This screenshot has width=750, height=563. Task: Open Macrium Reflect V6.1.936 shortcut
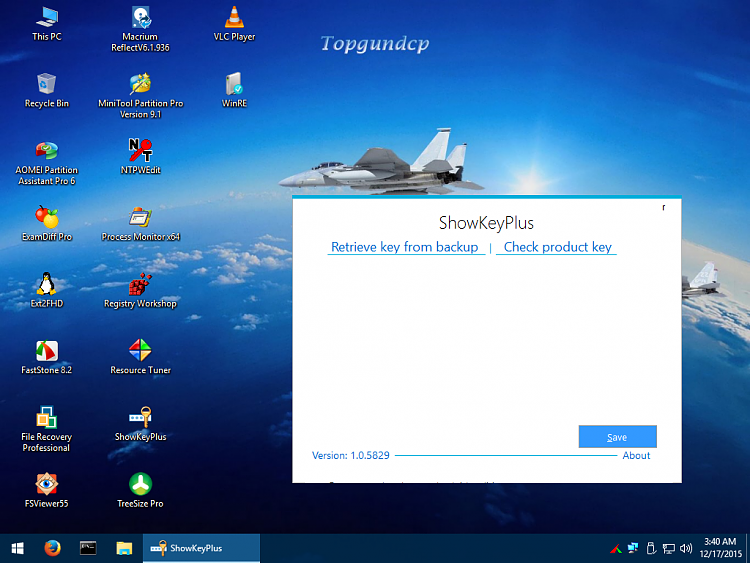(x=140, y=29)
